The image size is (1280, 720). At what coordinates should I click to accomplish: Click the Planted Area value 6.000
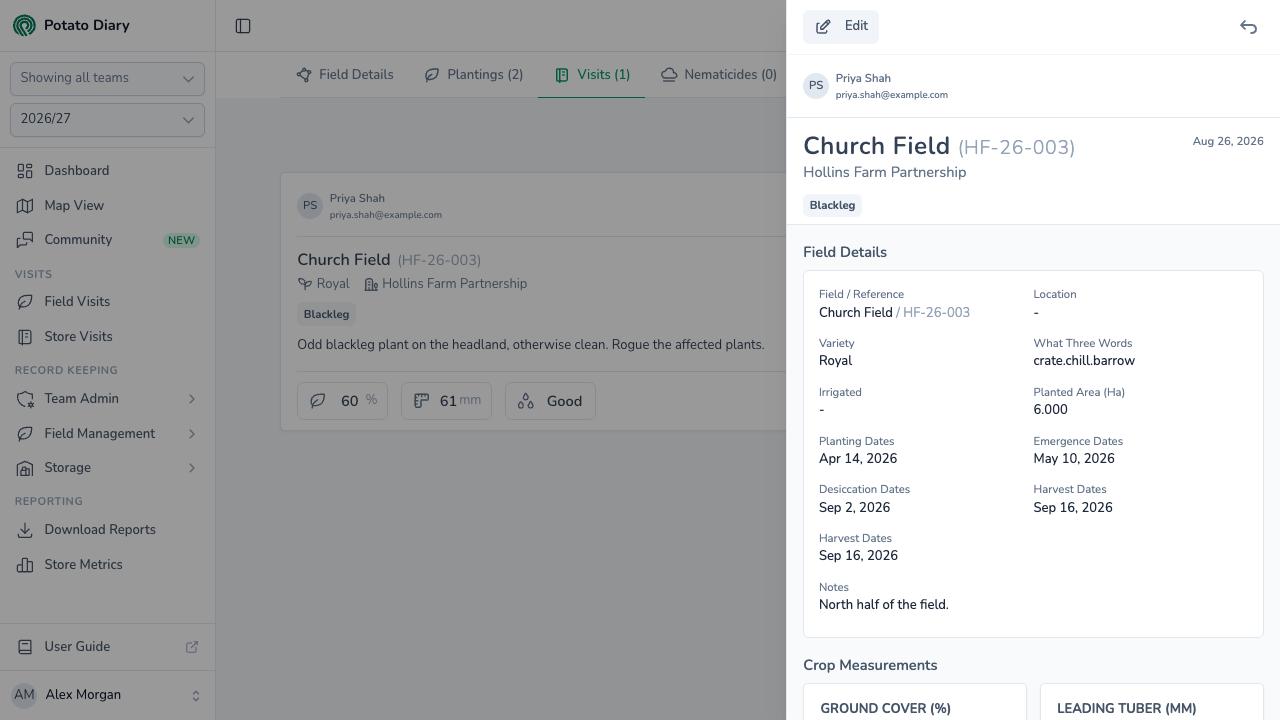click(1050, 410)
